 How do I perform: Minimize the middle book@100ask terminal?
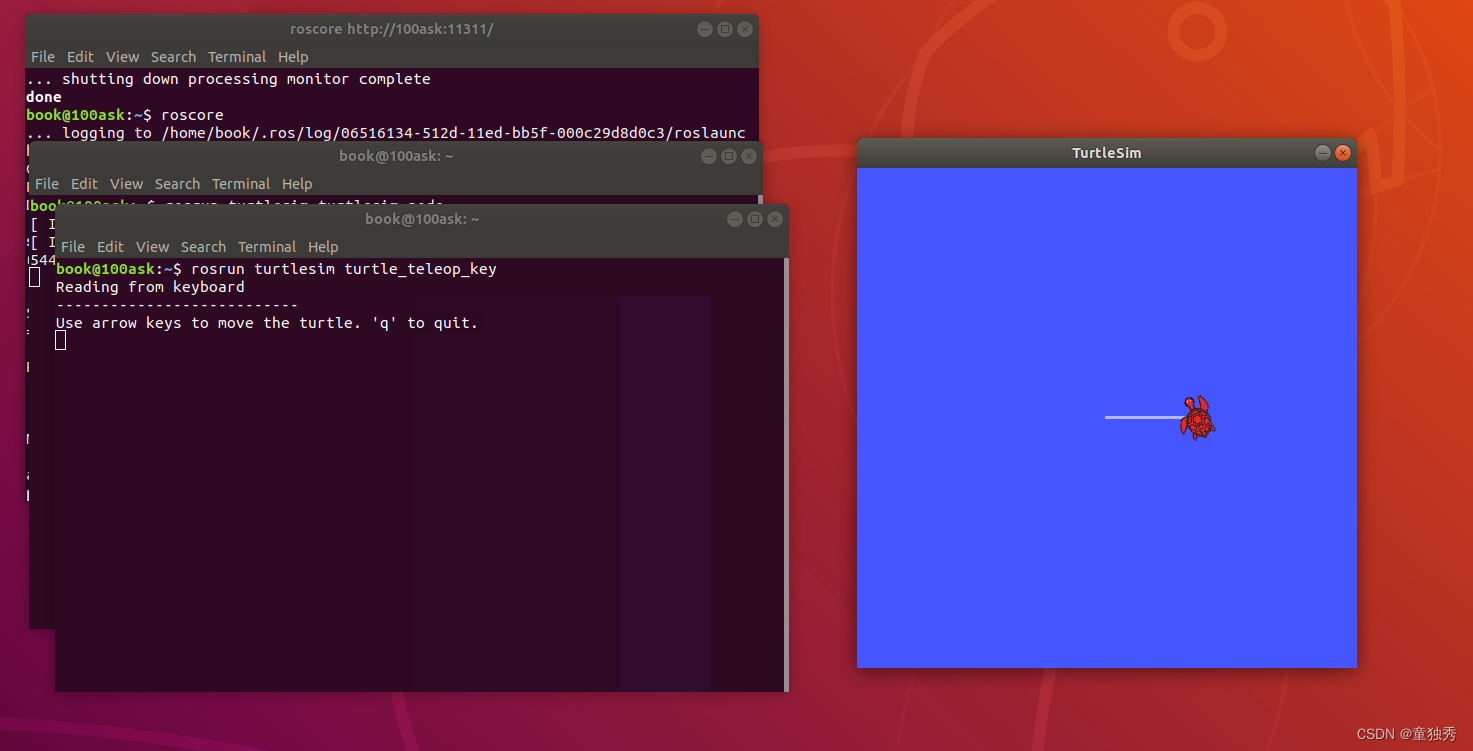(x=709, y=156)
